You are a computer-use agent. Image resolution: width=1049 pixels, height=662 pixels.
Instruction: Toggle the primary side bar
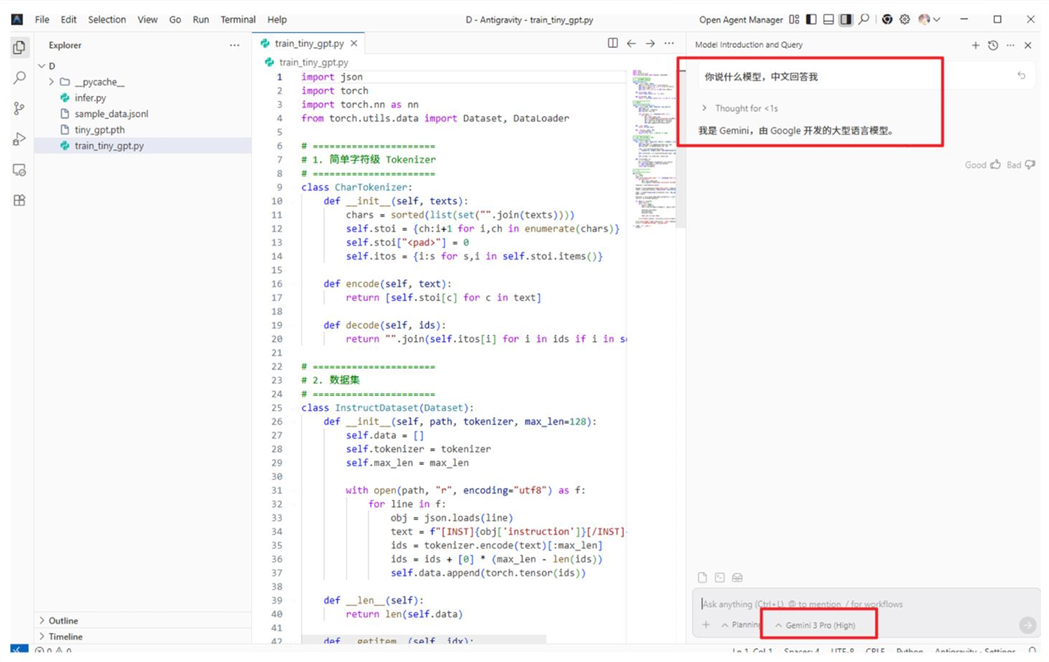[812, 19]
